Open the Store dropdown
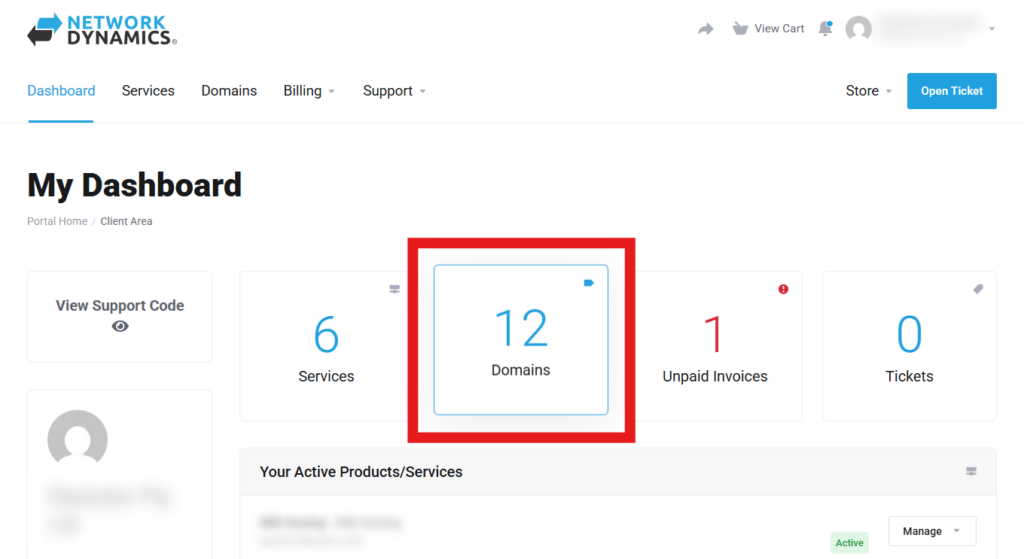The height and width of the screenshot is (559, 1024). click(x=868, y=91)
